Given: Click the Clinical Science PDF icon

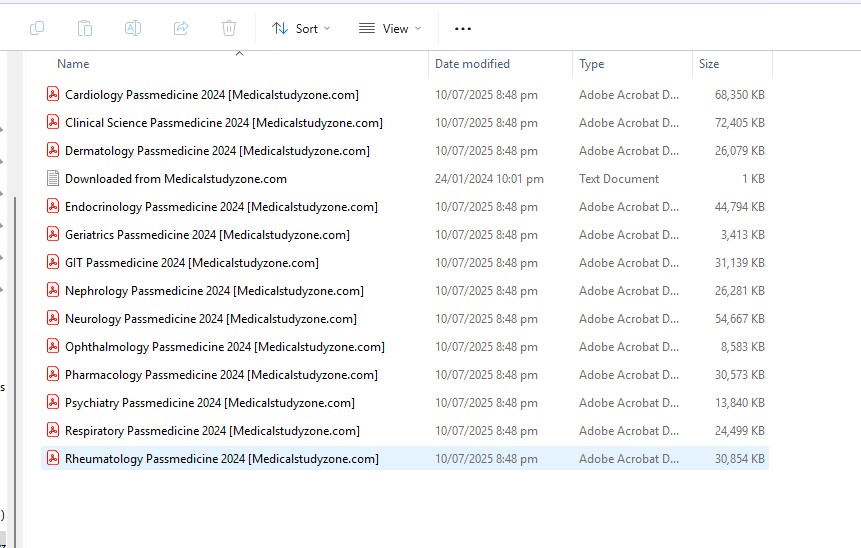Looking at the screenshot, I should tap(53, 122).
